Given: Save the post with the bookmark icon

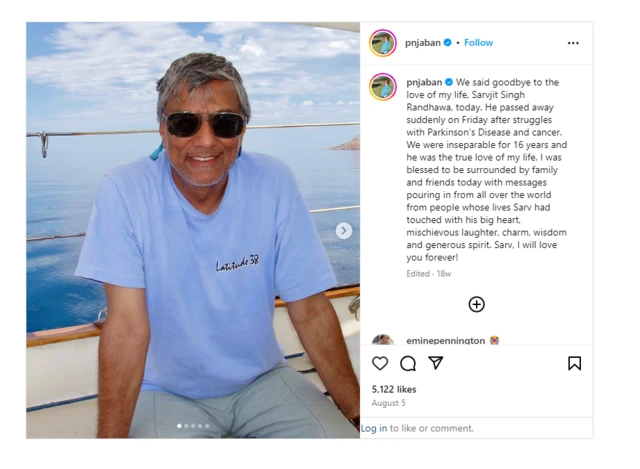Looking at the screenshot, I should click(x=574, y=363).
